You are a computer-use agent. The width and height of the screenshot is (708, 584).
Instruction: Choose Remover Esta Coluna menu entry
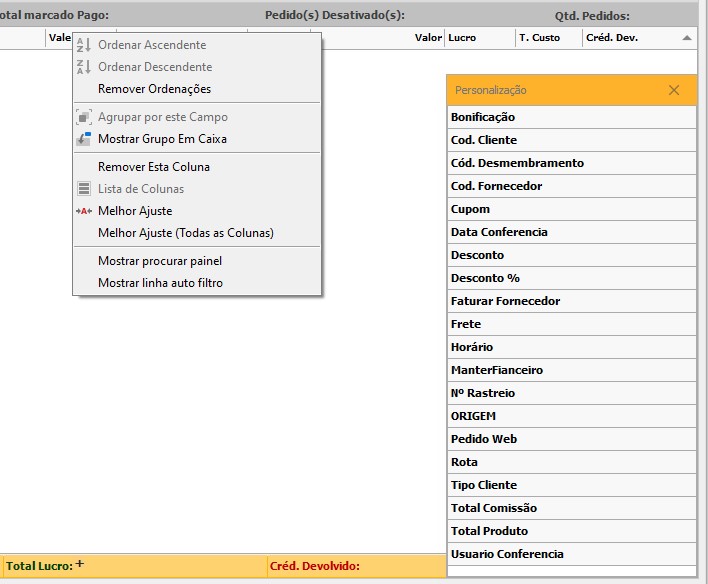click(x=154, y=167)
